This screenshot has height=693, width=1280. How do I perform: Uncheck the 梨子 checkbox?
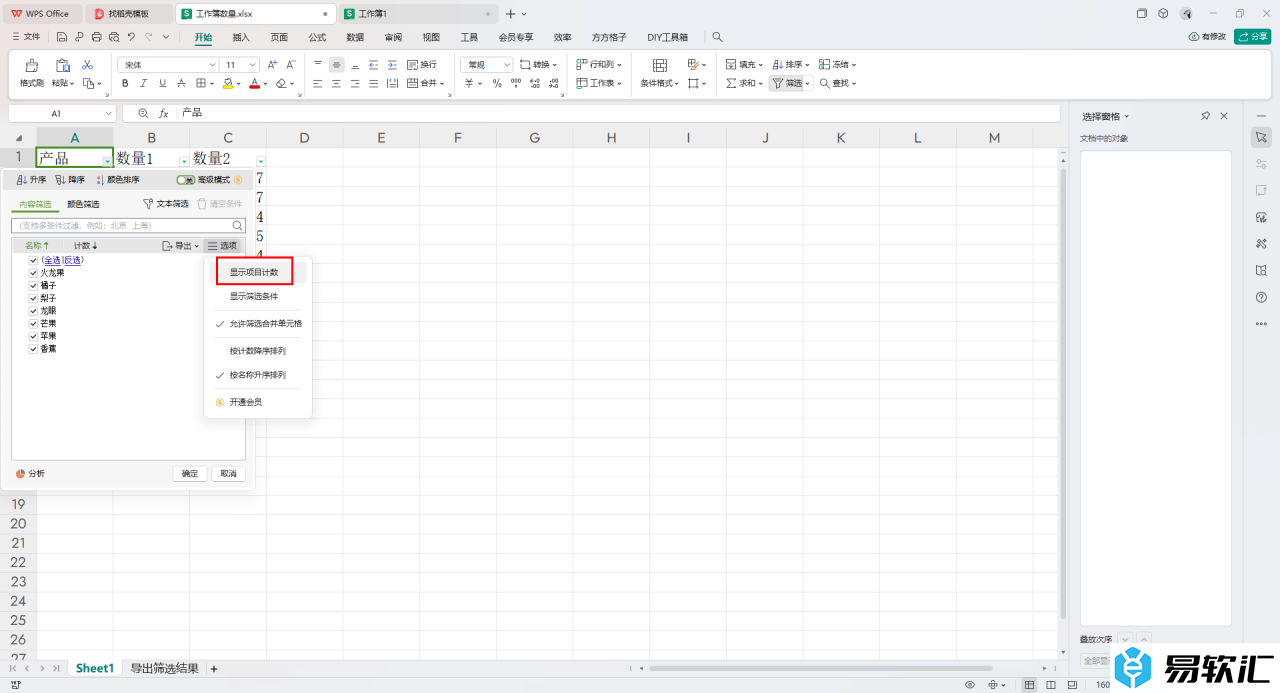(x=33, y=298)
